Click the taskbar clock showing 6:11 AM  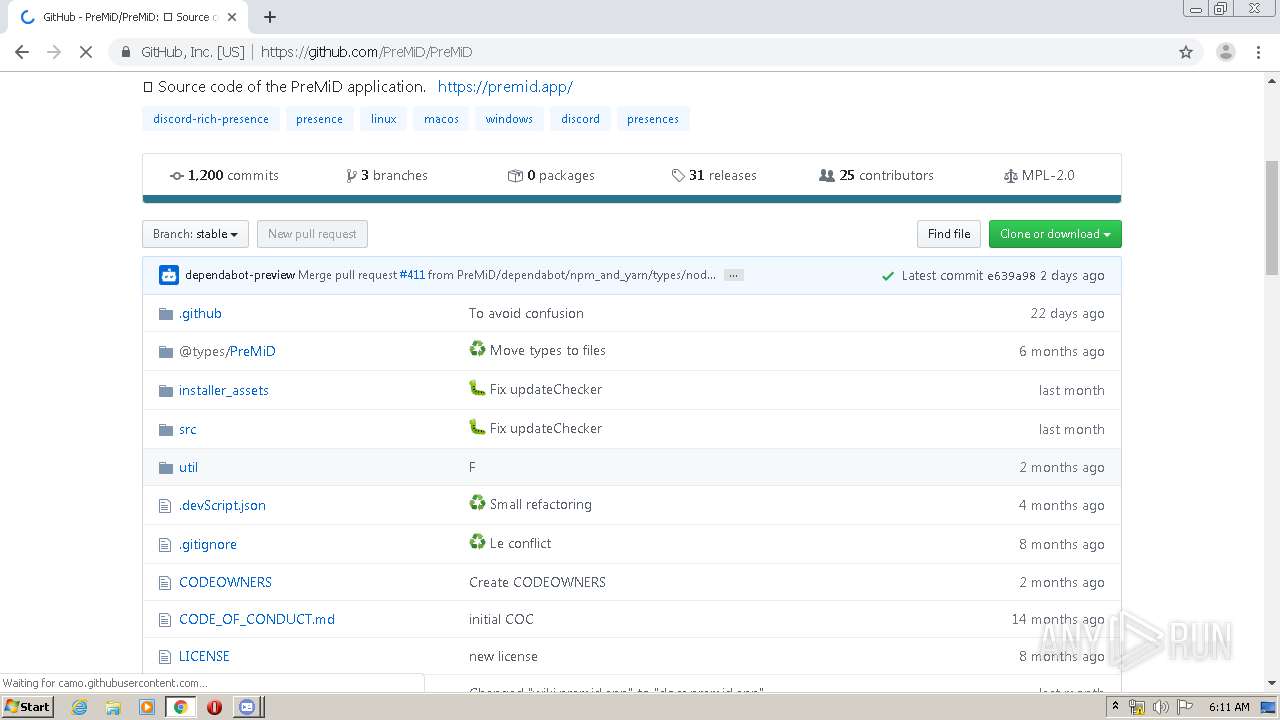tap(1229, 707)
